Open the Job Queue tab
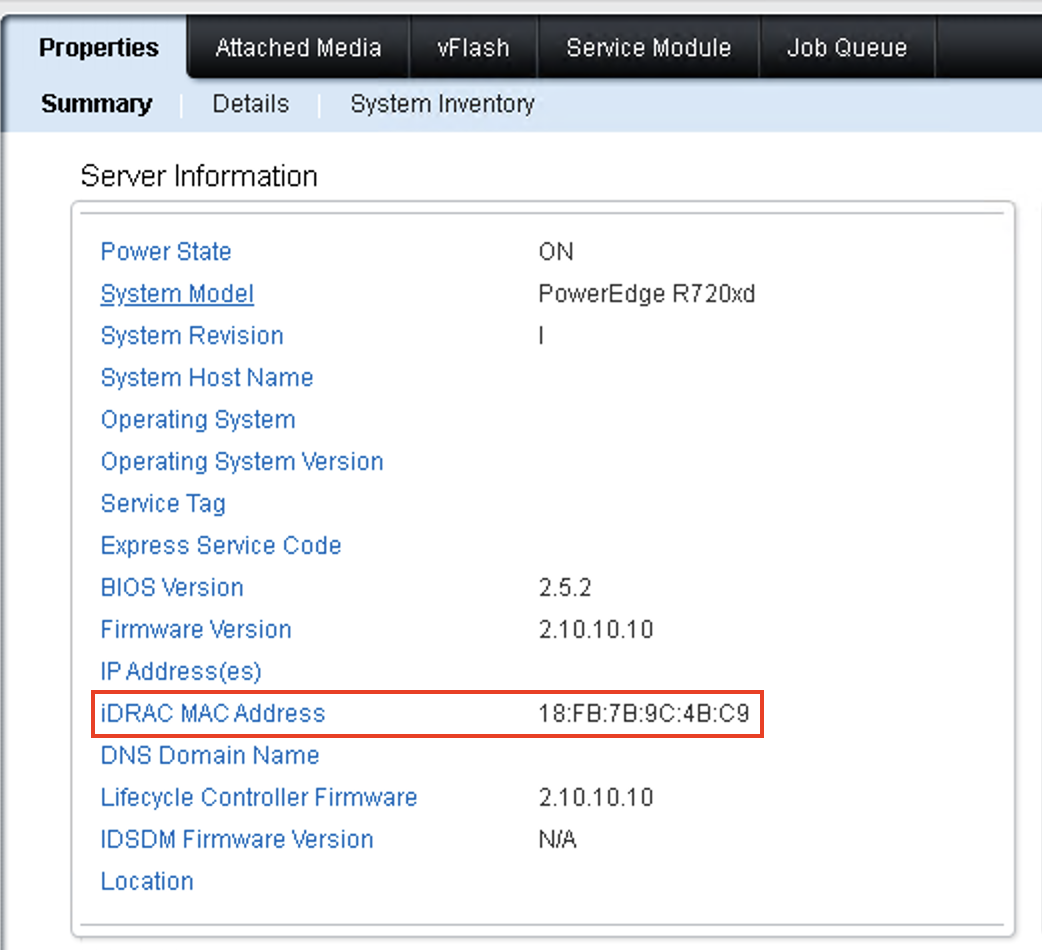This screenshot has height=950, width=1042. [847, 48]
